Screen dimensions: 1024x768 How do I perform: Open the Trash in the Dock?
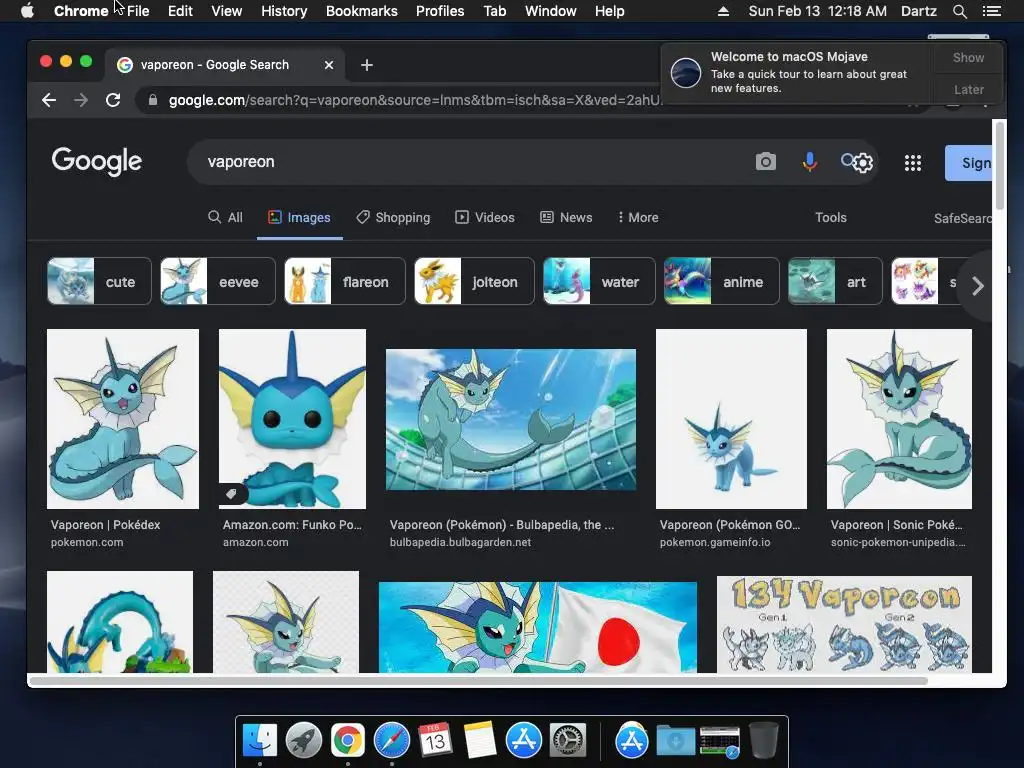tap(763, 740)
